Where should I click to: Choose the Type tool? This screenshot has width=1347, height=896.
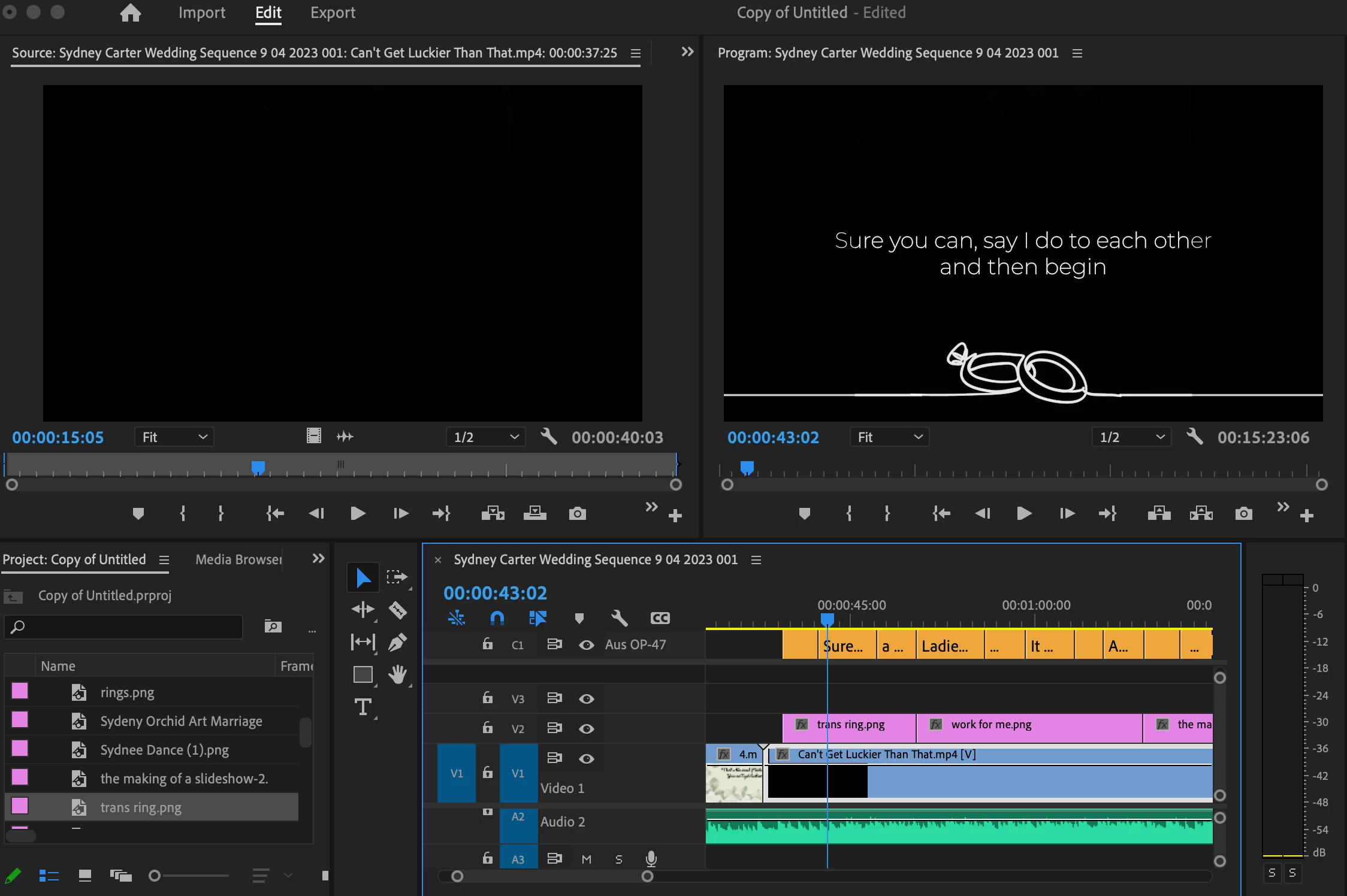[363, 707]
